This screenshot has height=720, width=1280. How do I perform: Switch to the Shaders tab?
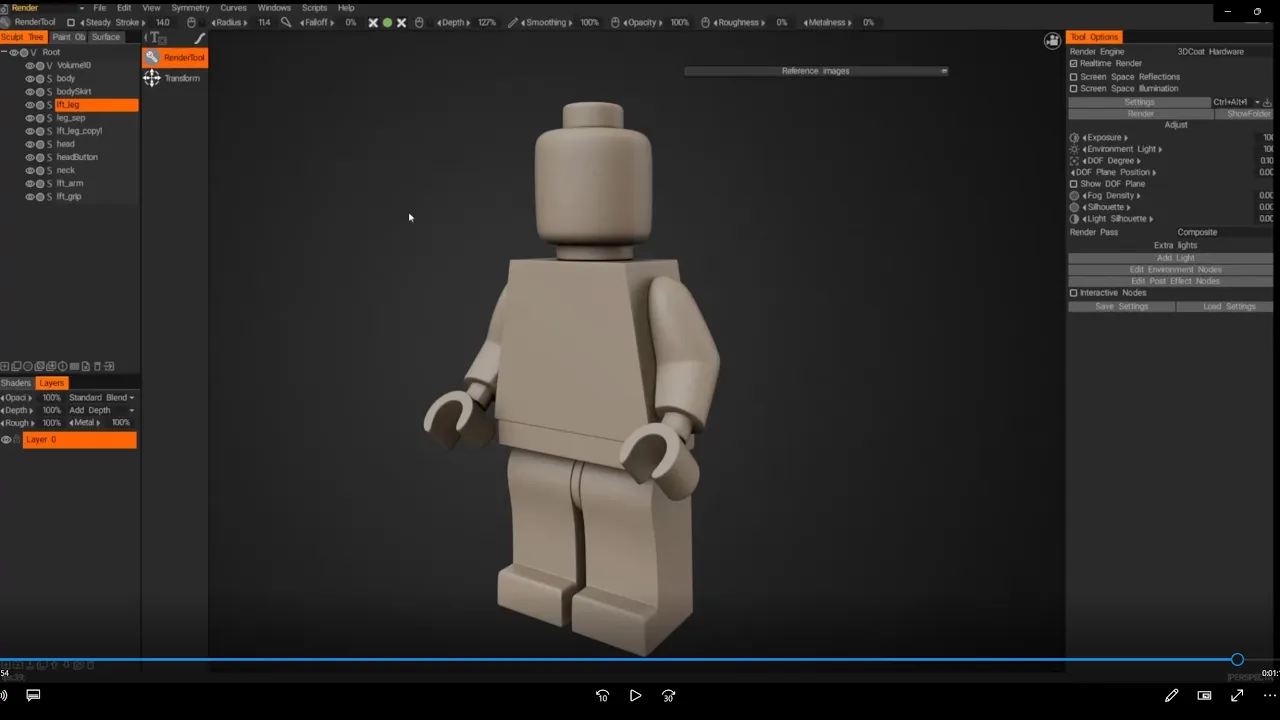coord(16,383)
